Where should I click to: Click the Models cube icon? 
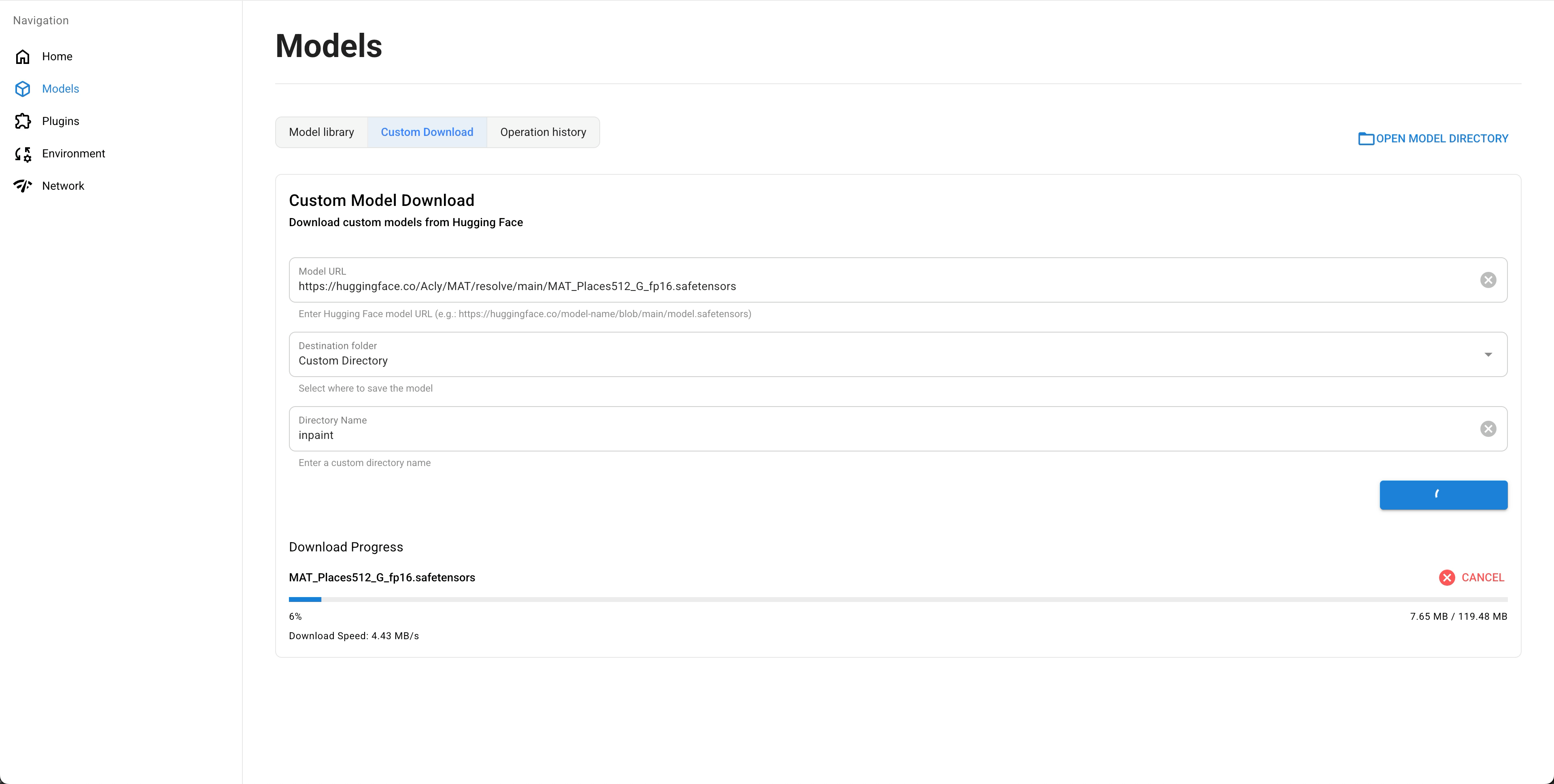tap(22, 89)
